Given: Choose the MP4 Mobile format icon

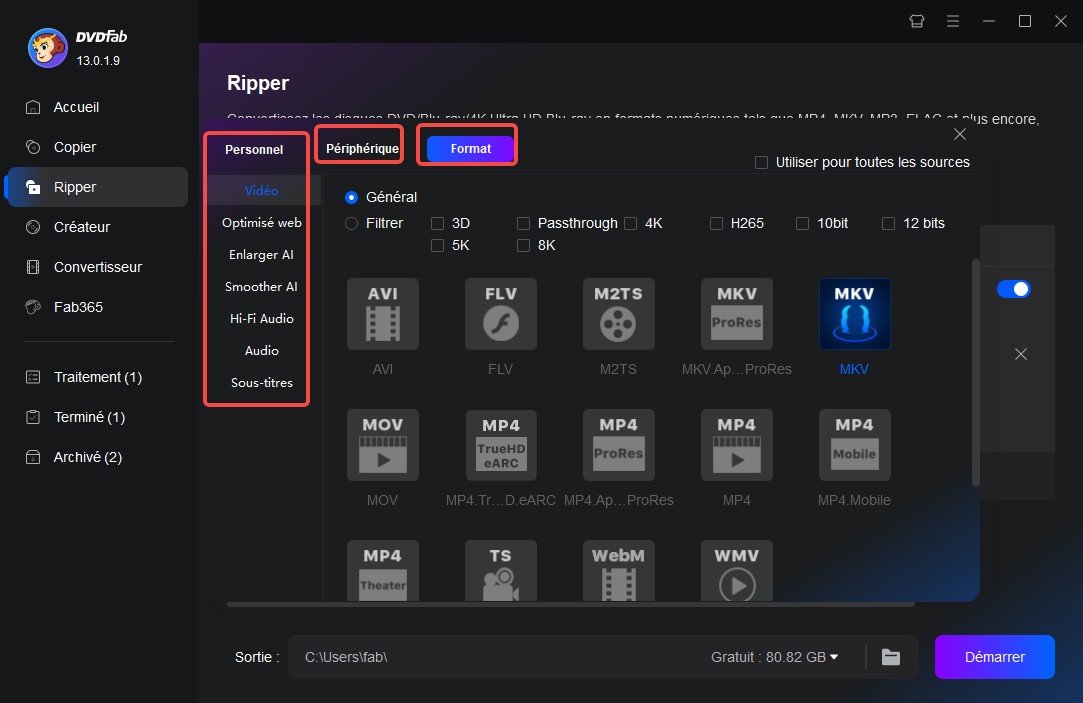Looking at the screenshot, I should (854, 445).
